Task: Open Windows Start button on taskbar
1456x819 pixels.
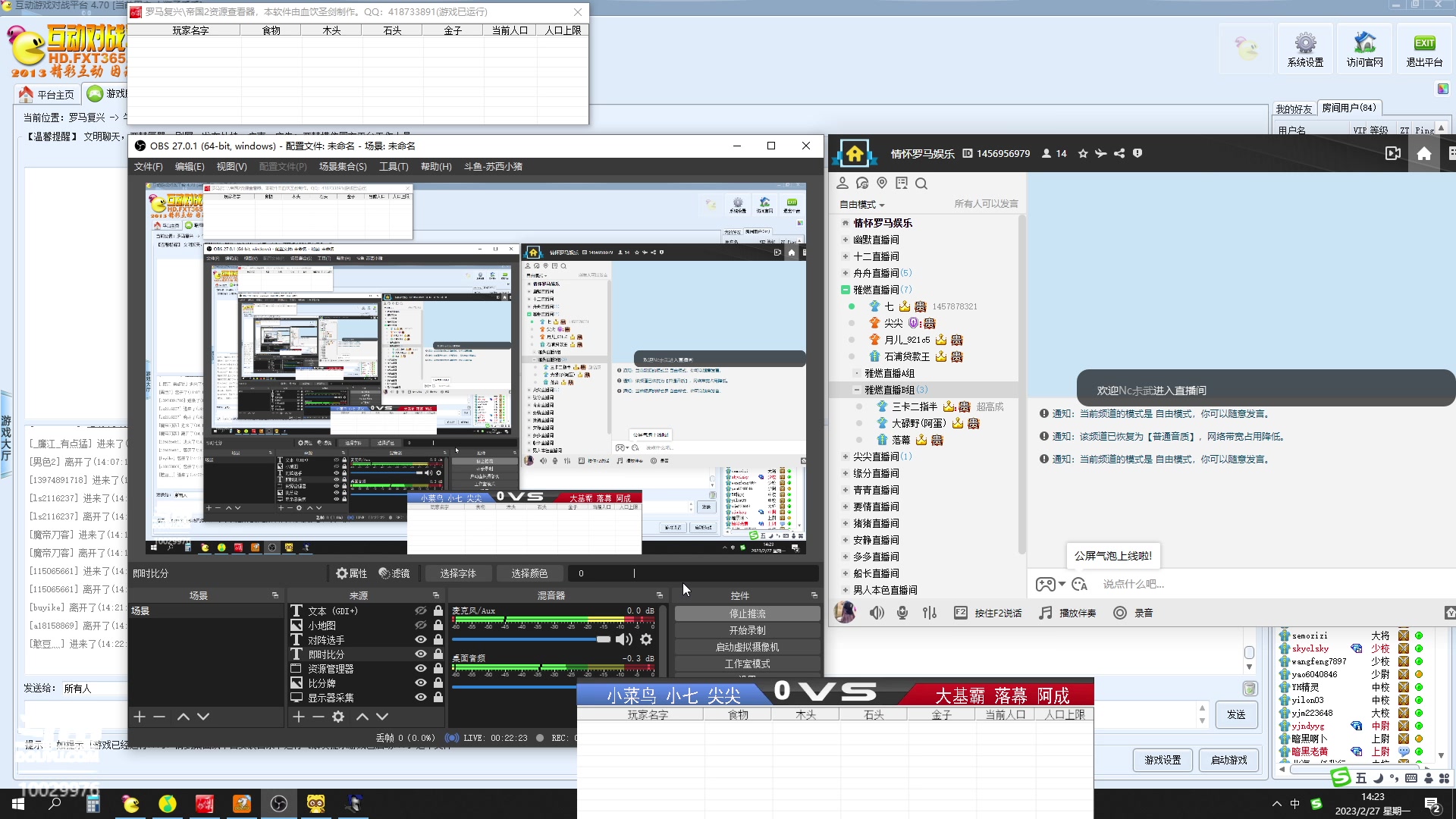Action: pos(18,804)
